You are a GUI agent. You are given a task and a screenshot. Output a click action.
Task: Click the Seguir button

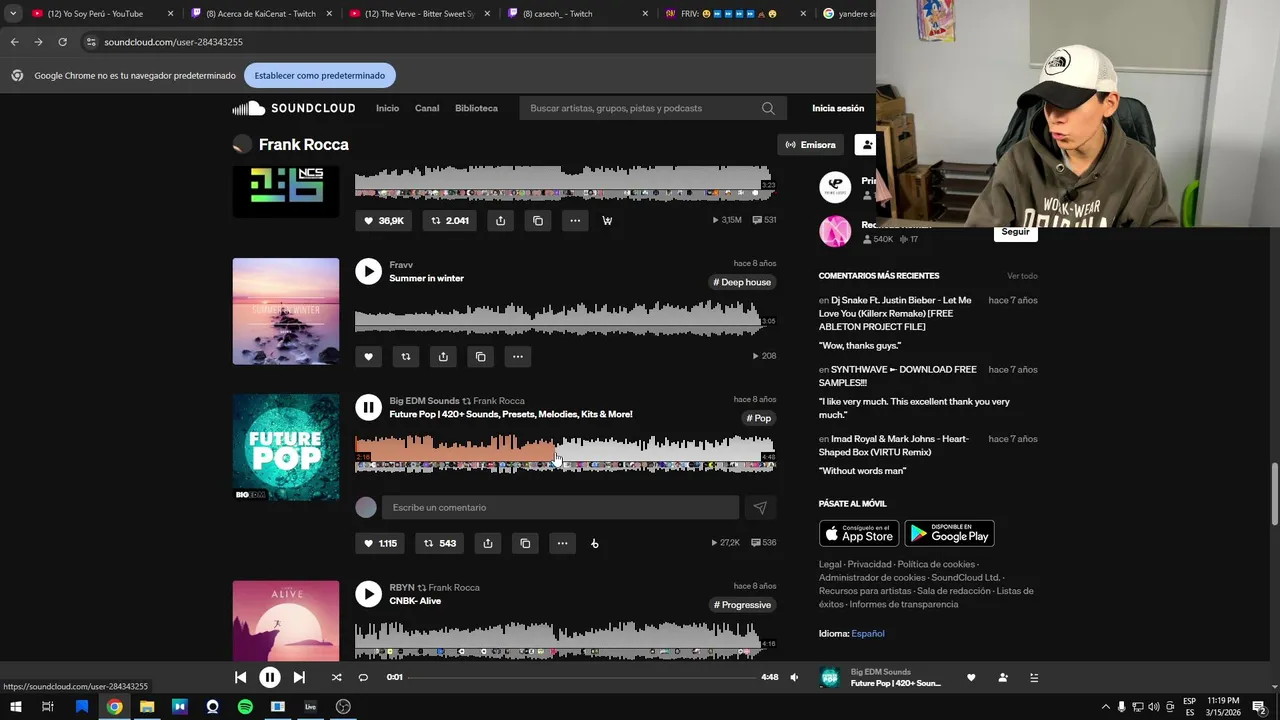tap(1015, 232)
